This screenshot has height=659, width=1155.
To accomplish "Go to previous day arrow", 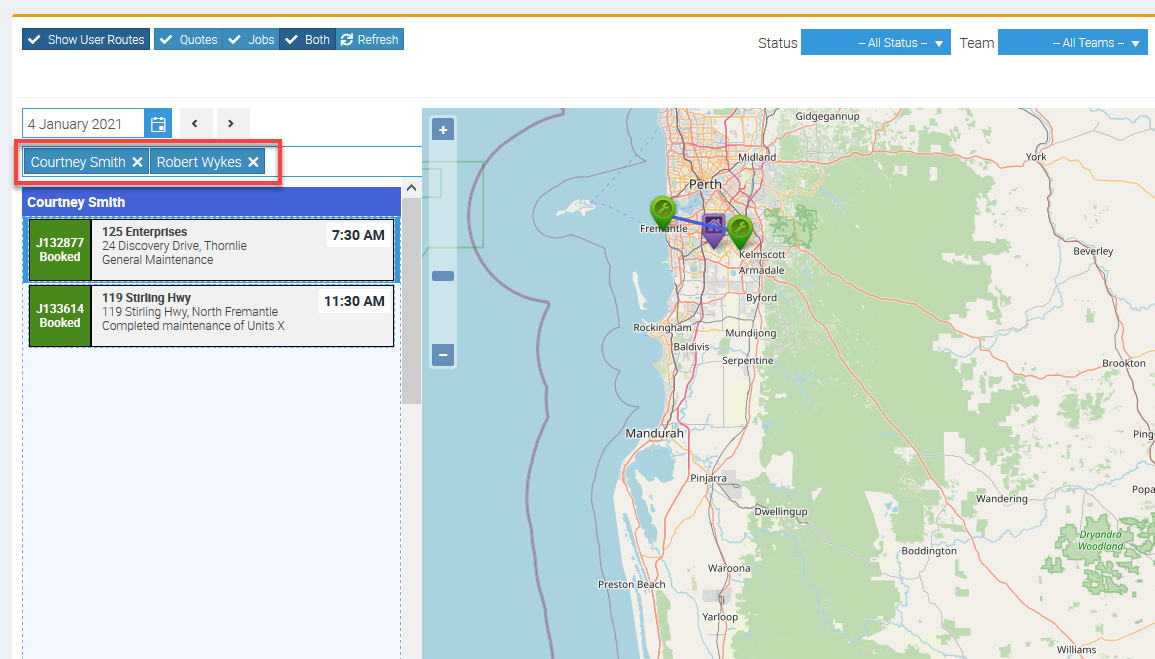I will tap(195, 124).
